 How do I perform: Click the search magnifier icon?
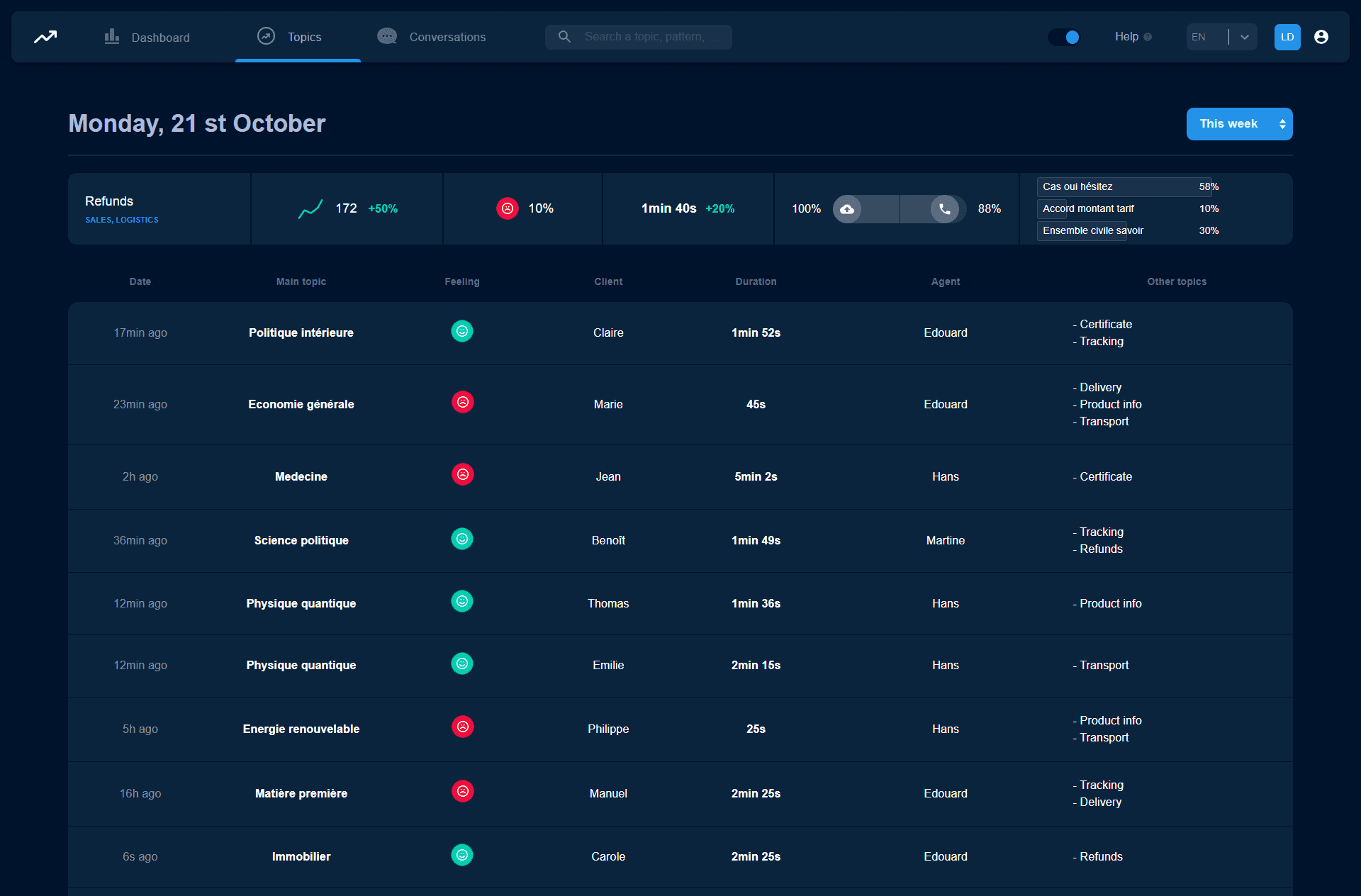(564, 36)
